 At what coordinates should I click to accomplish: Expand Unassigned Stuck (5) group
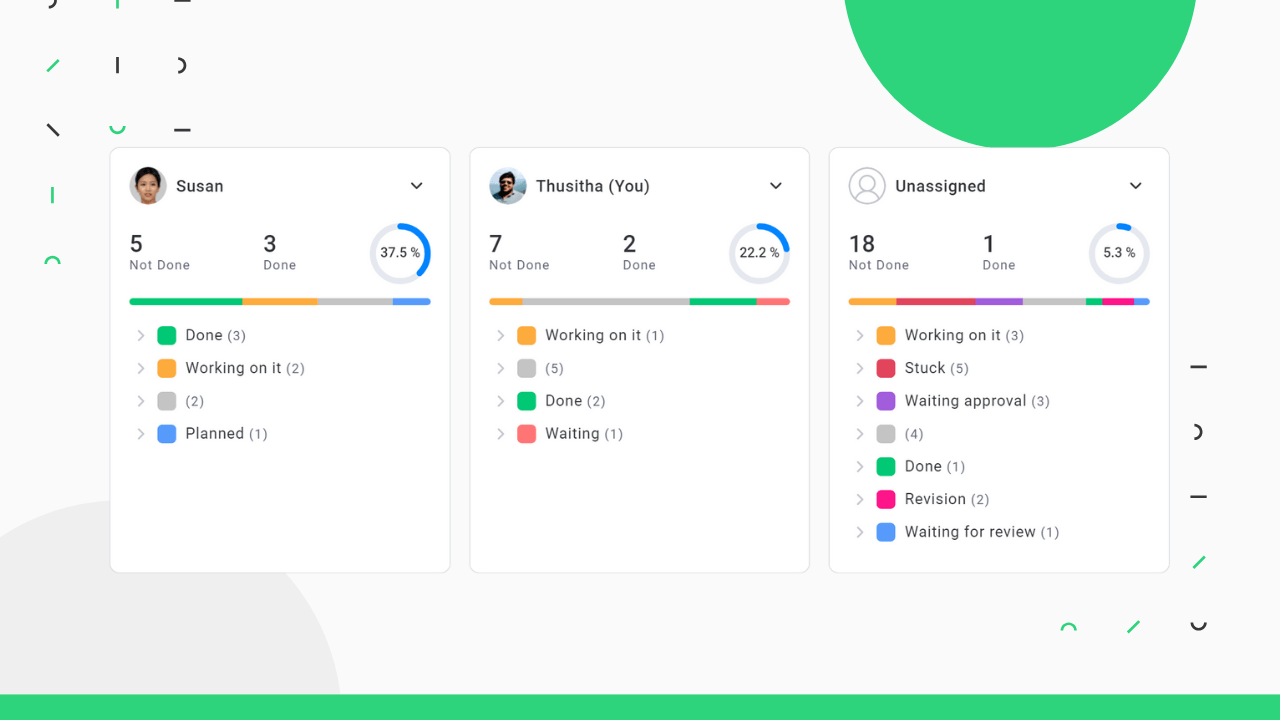pos(860,369)
